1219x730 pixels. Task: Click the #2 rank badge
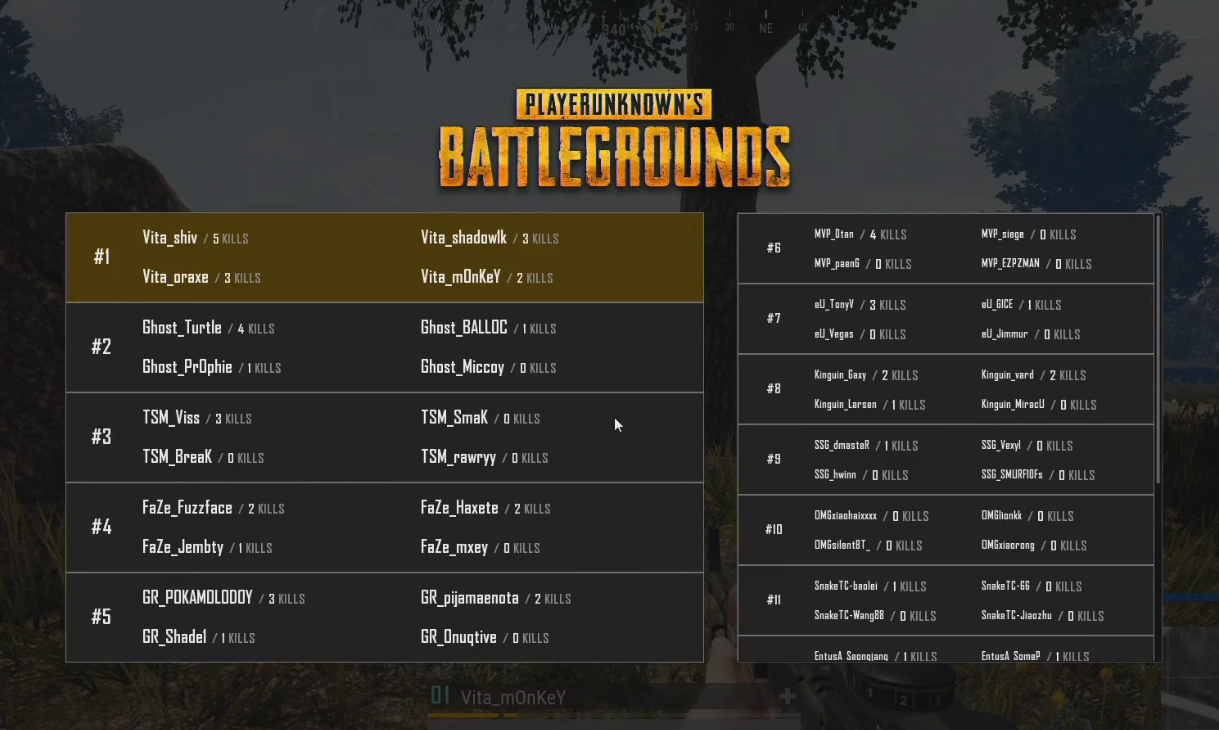click(x=102, y=347)
